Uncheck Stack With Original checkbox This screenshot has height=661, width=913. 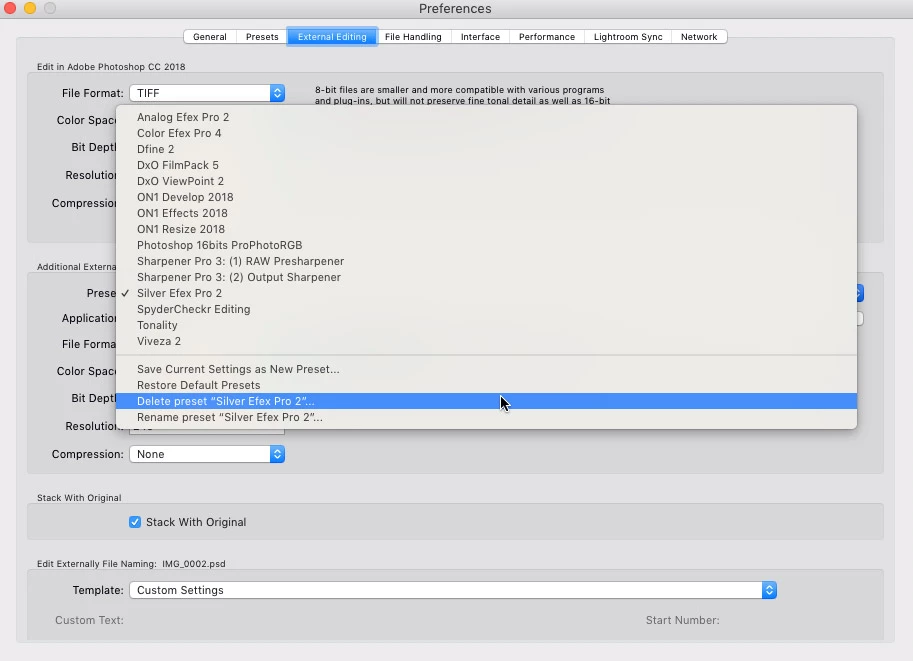click(135, 522)
